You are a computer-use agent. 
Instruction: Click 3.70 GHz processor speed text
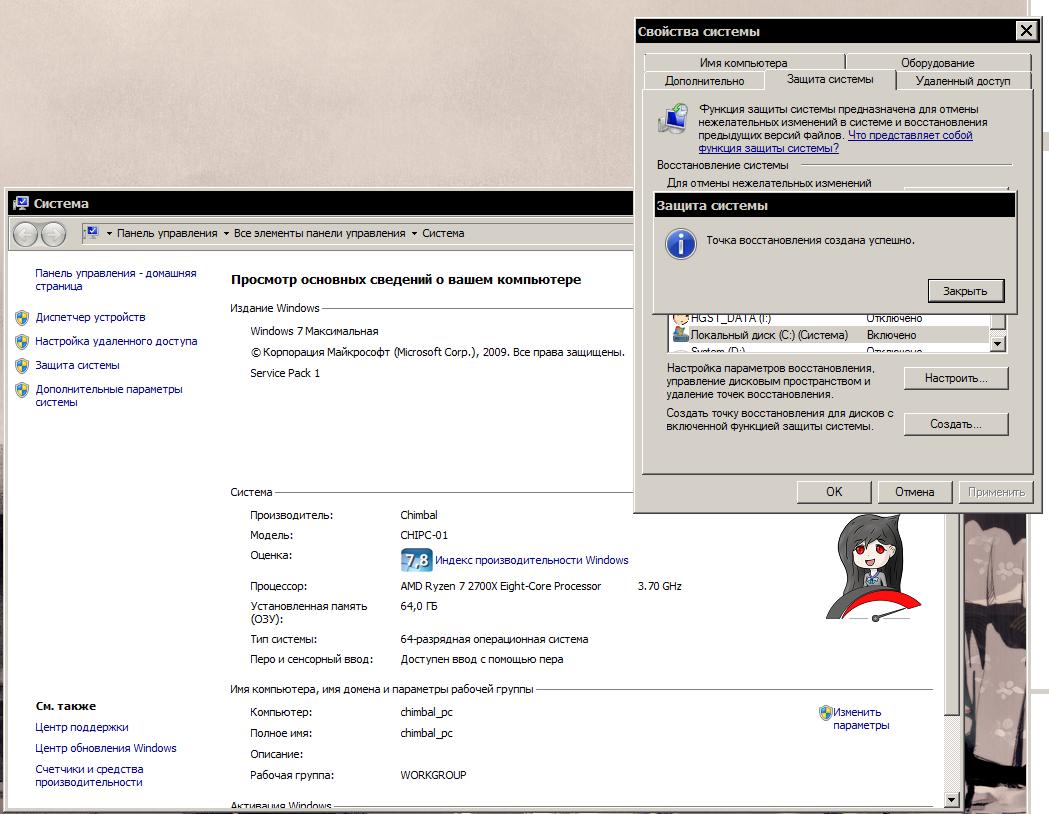pos(660,586)
